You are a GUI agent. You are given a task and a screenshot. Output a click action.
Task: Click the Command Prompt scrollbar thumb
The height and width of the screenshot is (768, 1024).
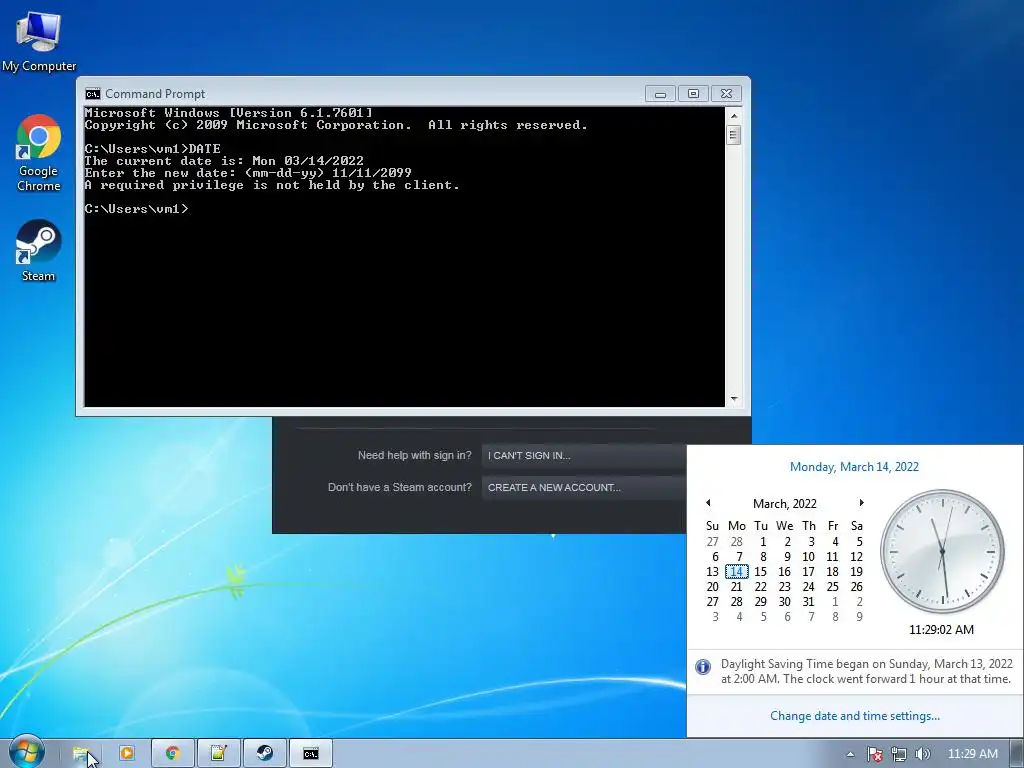[x=734, y=135]
